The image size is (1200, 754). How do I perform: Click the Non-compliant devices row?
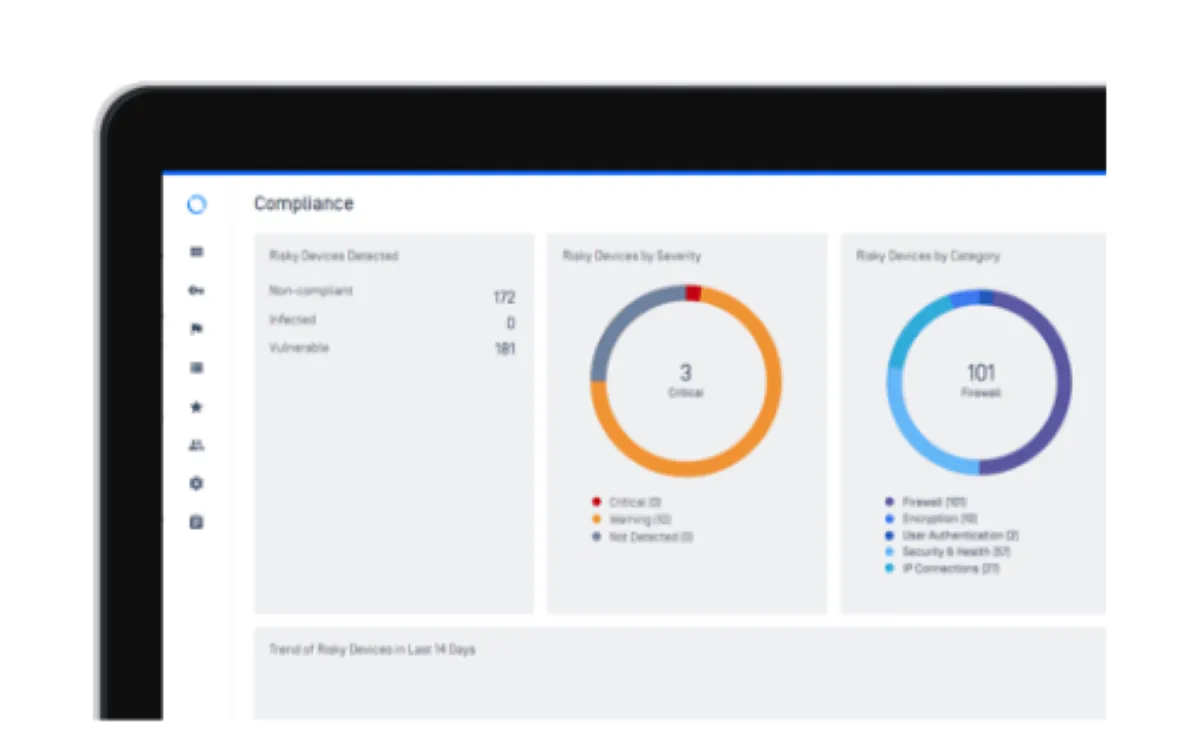[392, 294]
